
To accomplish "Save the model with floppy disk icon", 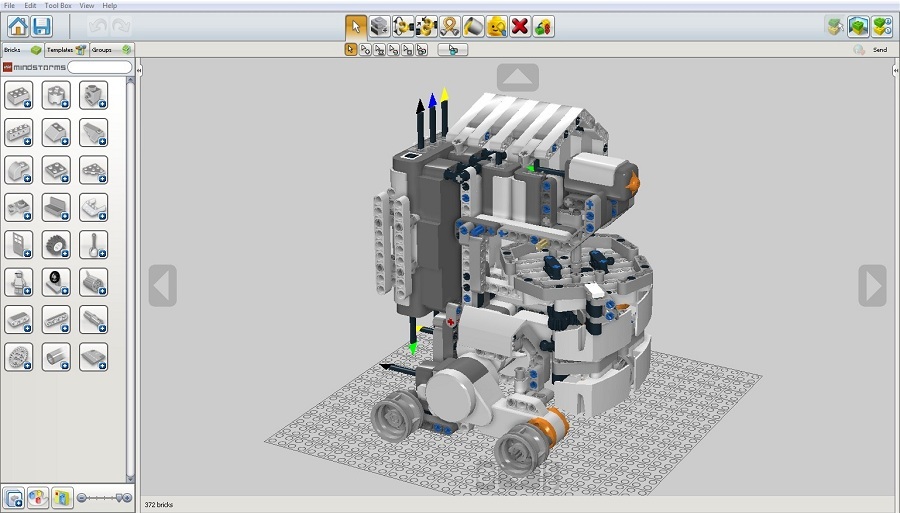I will pyautogui.click(x=42, y=26).
